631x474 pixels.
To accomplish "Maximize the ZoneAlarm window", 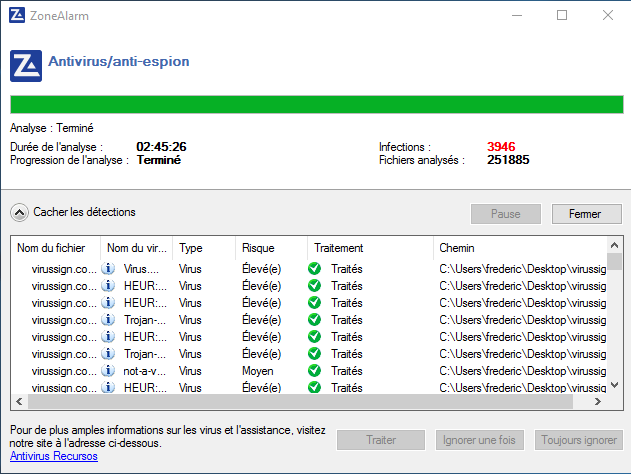I will pyautogui.click(x=562, y=15).
